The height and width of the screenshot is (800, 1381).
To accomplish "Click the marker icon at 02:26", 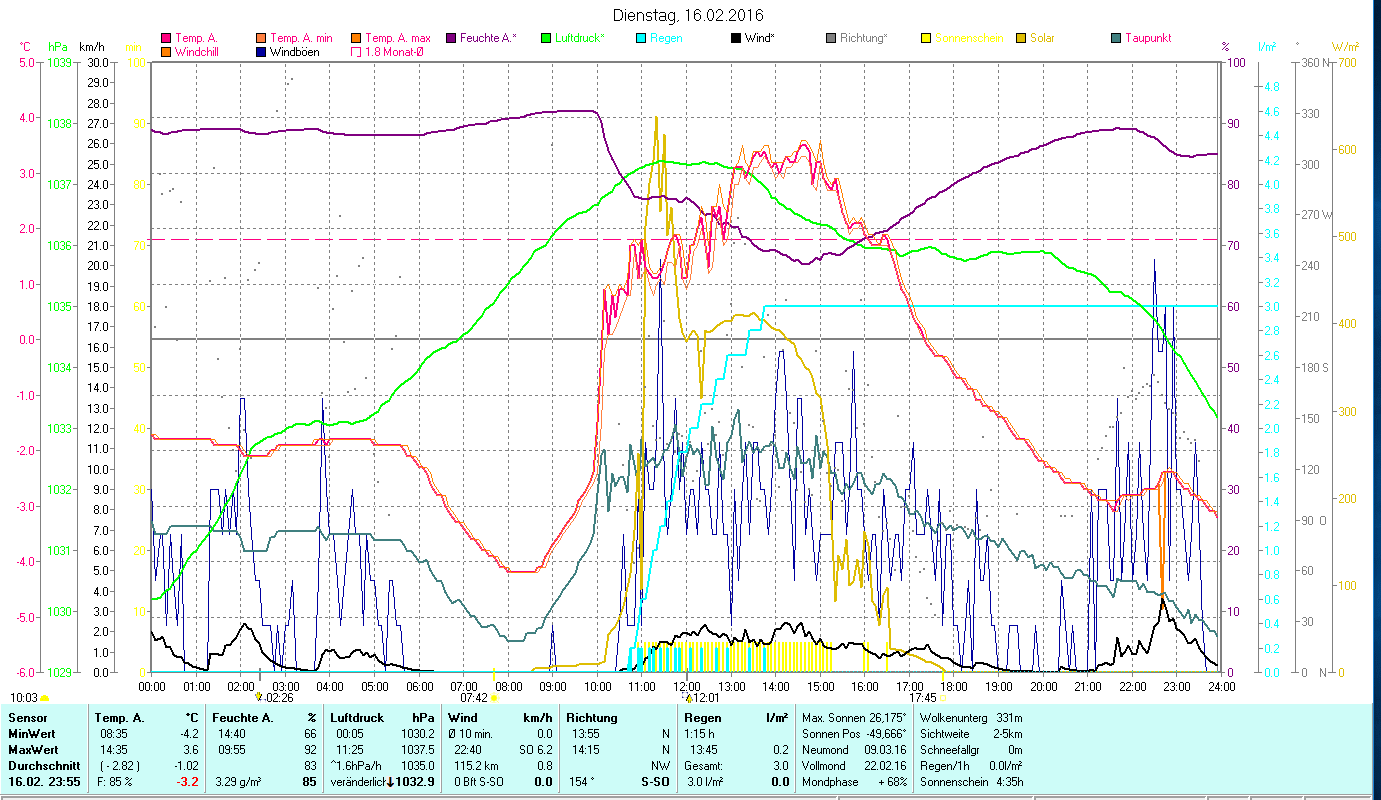I will (x=260, y=697).
